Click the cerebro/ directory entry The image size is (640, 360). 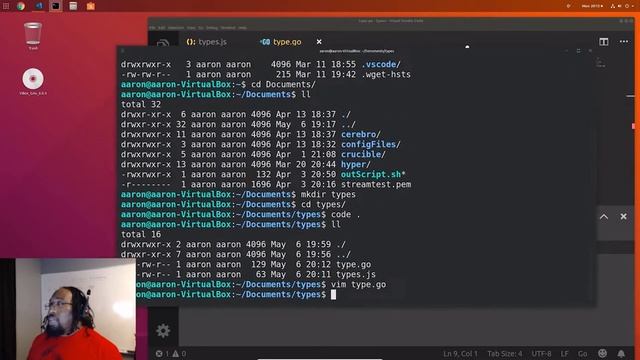[361, 134]
